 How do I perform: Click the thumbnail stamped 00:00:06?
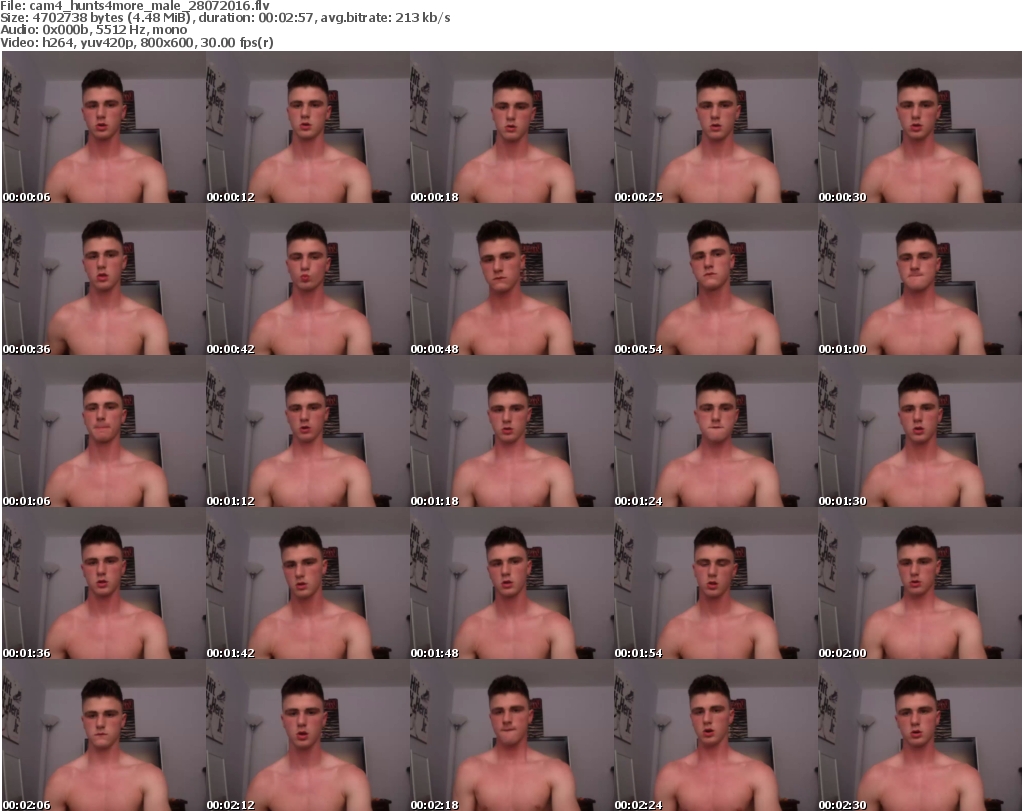[x=104, y=127]
